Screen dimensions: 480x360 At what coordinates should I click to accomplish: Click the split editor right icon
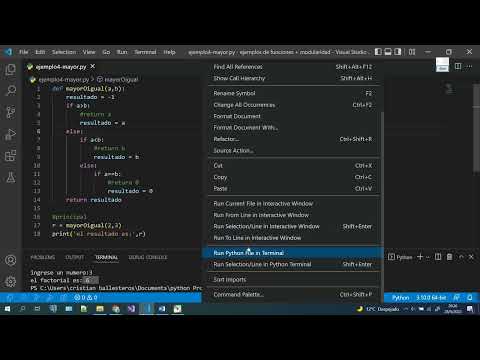pyautogui.click(x=458, y=66)
